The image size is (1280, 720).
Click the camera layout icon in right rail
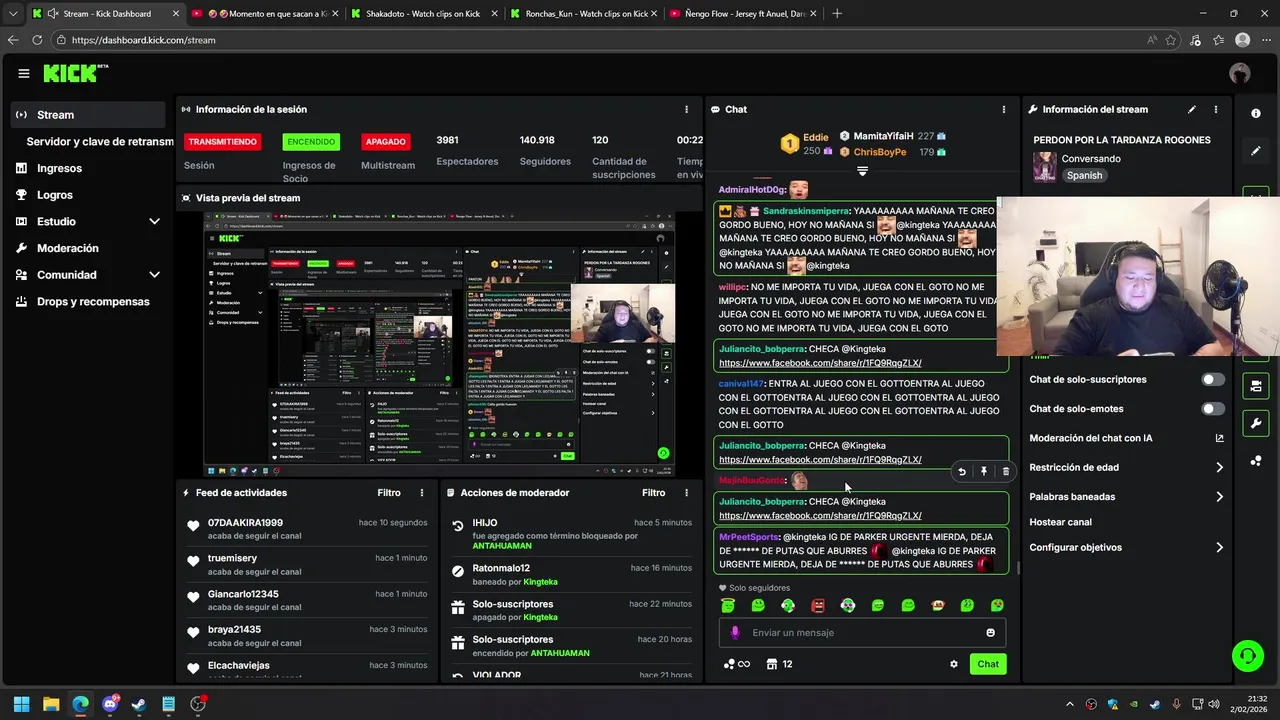pyautogui.click(x=1256, y=385)
